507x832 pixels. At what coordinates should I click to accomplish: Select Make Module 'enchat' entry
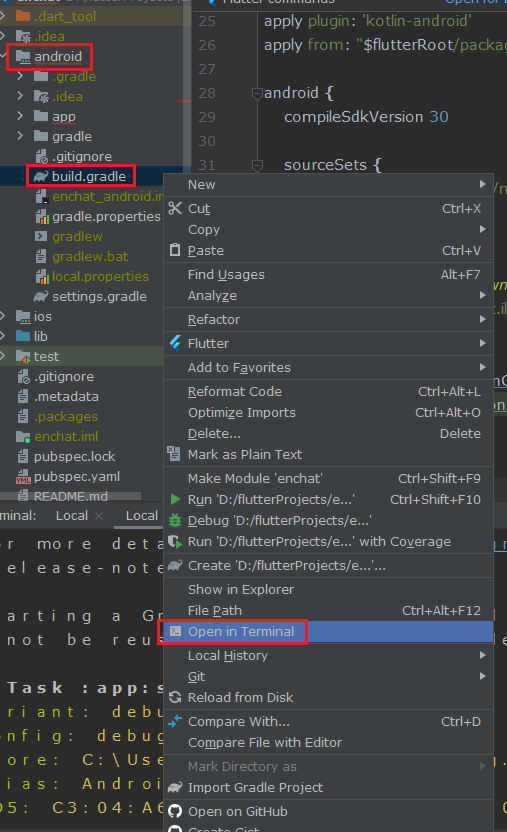click(329, 479)
